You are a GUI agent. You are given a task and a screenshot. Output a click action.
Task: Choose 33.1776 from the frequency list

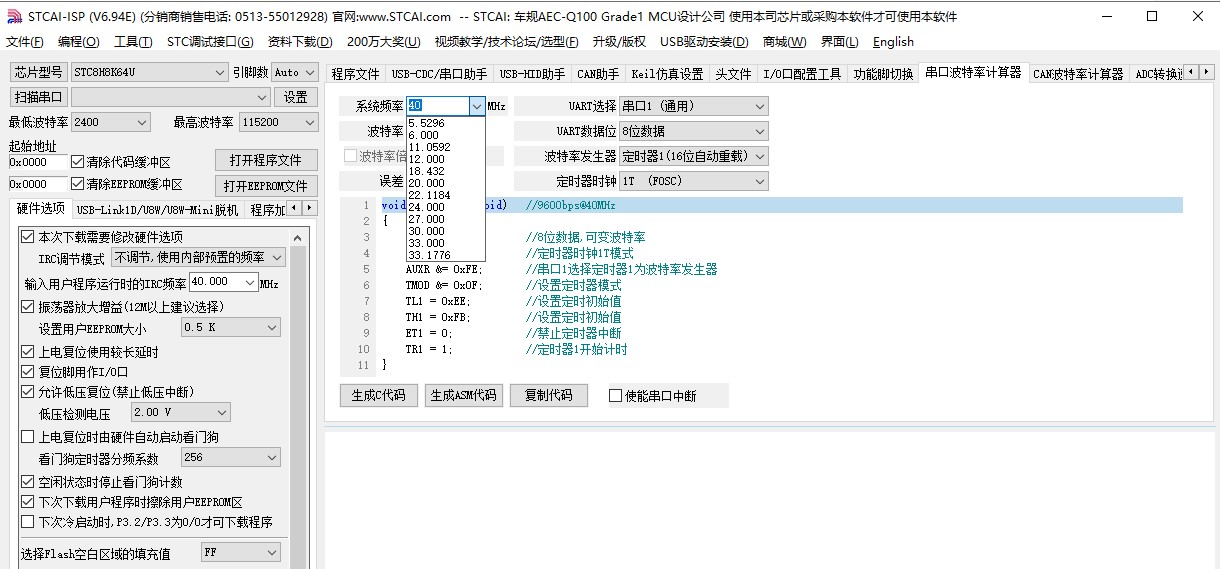coord(429,255)
